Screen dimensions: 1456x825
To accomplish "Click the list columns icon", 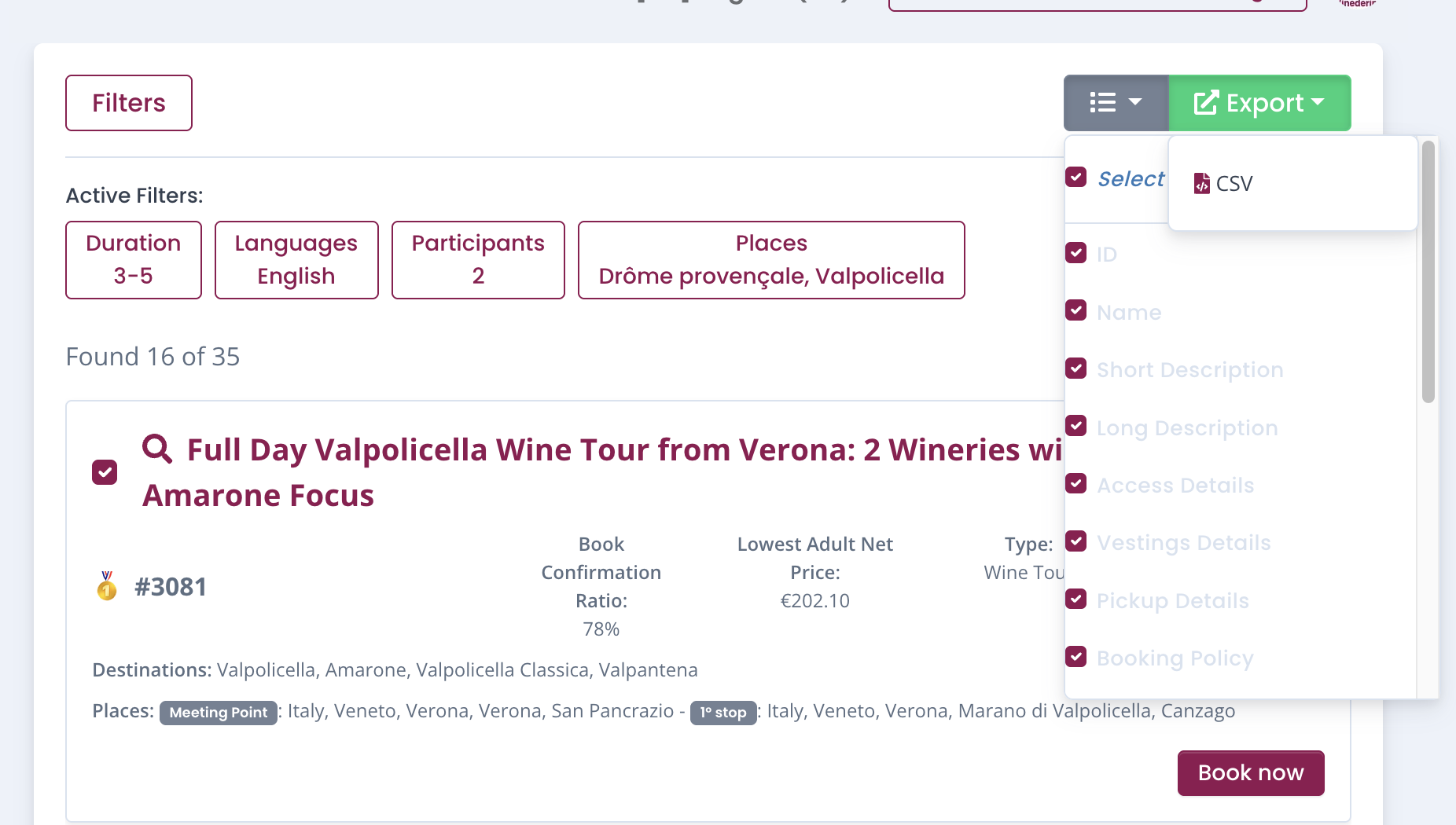I will coord(1102,103).
